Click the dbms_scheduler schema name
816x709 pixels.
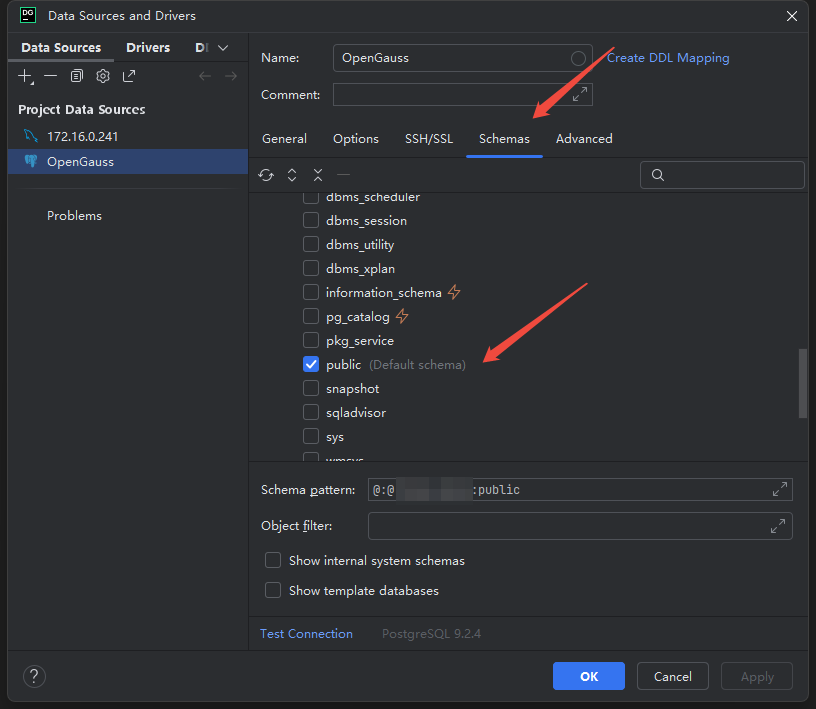(x=373, y=197)
